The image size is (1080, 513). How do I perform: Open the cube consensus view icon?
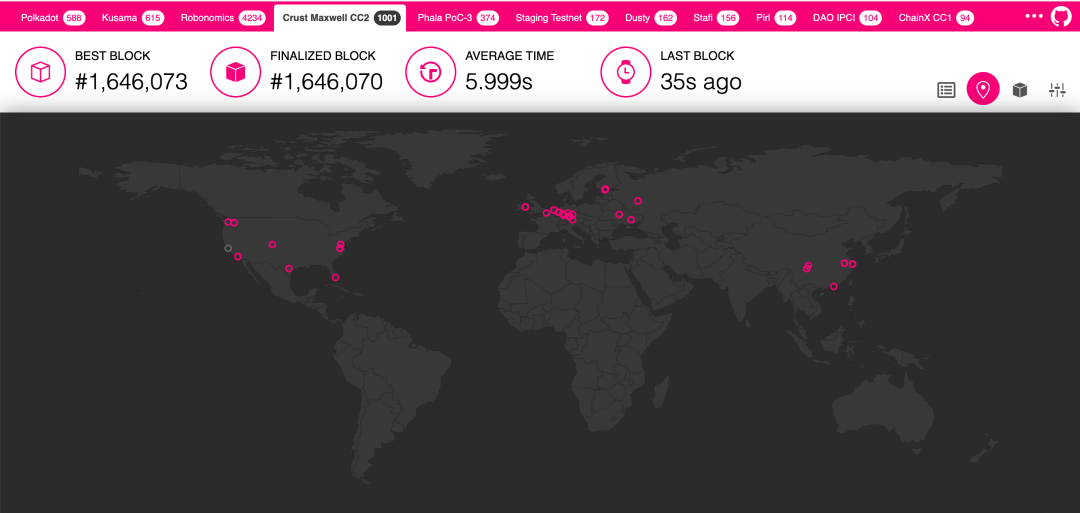pos(1020,90)
